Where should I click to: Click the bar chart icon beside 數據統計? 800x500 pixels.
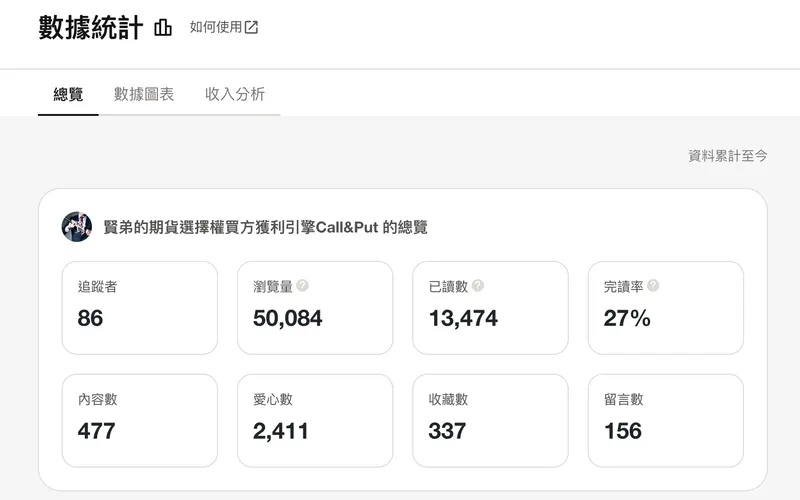point(163,28)
